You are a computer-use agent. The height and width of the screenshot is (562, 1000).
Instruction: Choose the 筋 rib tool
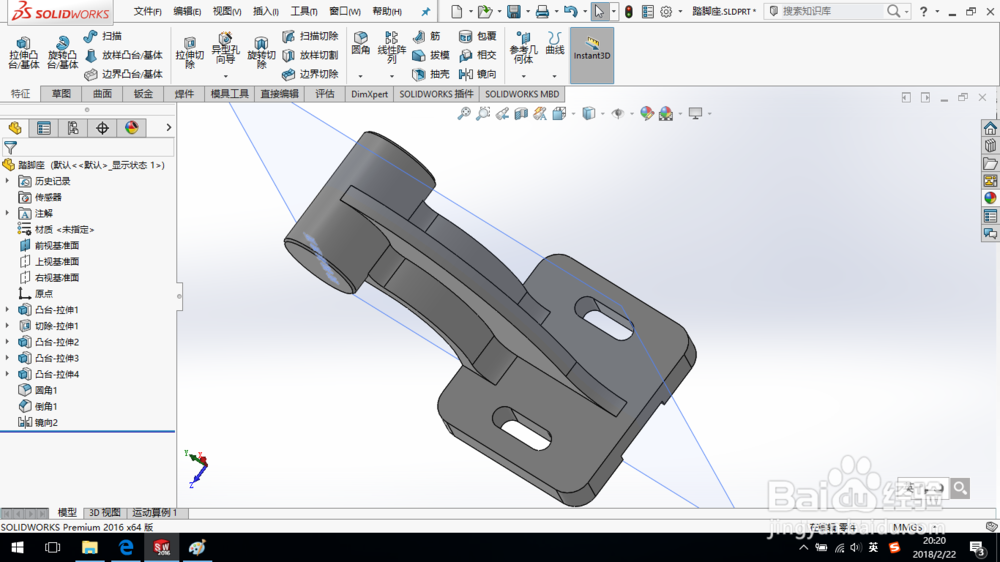coord(427,36)
